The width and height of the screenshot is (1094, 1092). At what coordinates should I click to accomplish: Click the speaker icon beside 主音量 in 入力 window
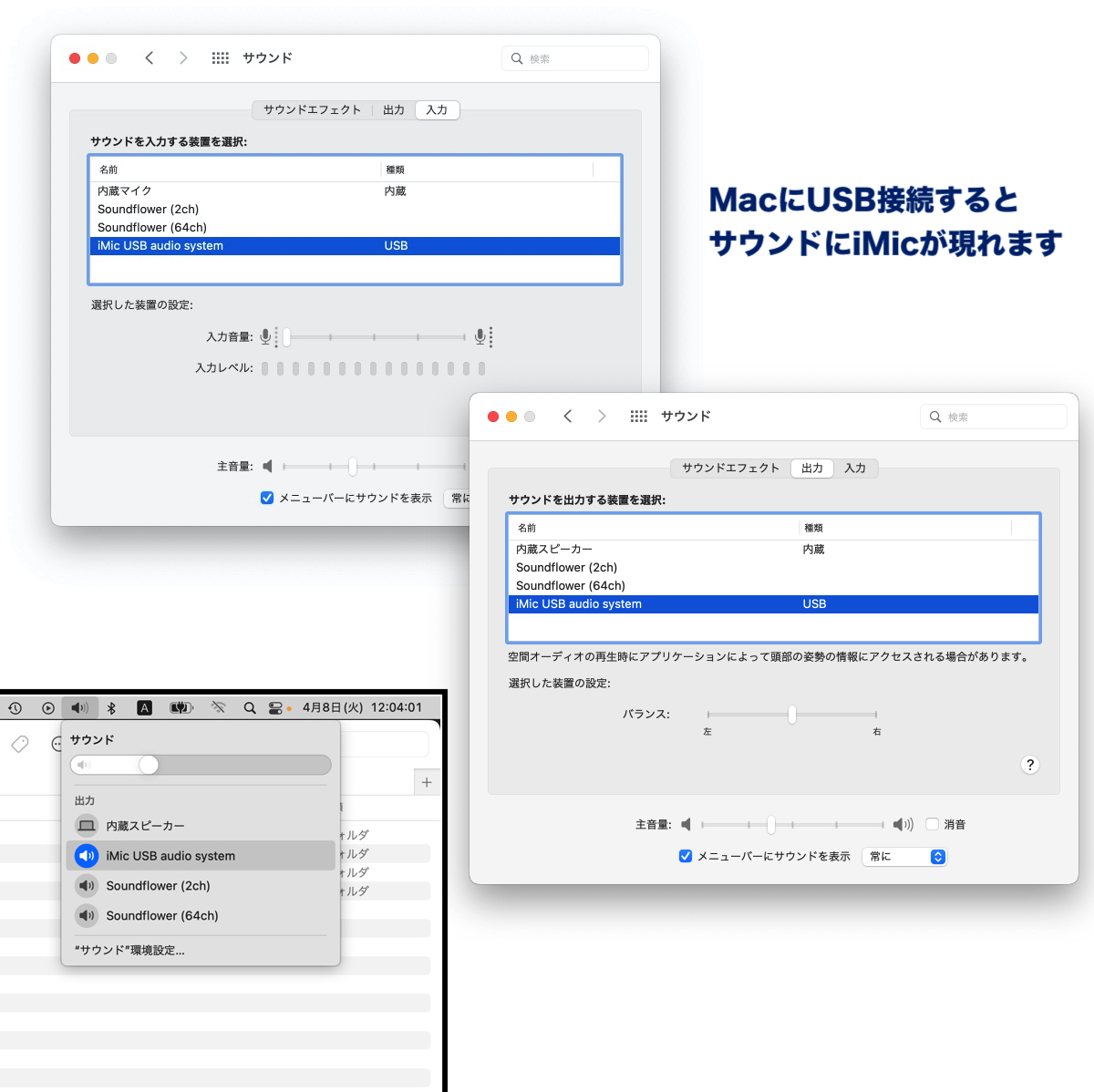(x=267, y=466)
